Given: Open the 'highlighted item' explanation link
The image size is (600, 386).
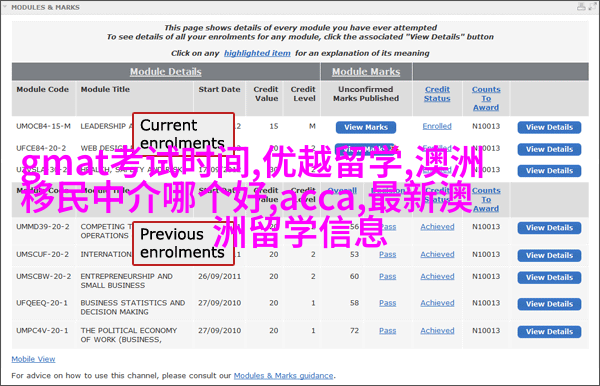Looking at the screenshot, I should click(x=257, y=53).
